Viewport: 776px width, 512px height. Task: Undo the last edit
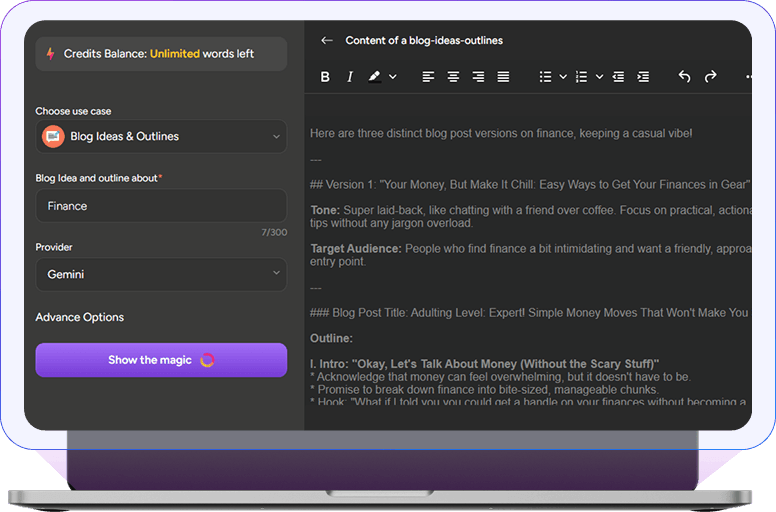coord(684,77)
